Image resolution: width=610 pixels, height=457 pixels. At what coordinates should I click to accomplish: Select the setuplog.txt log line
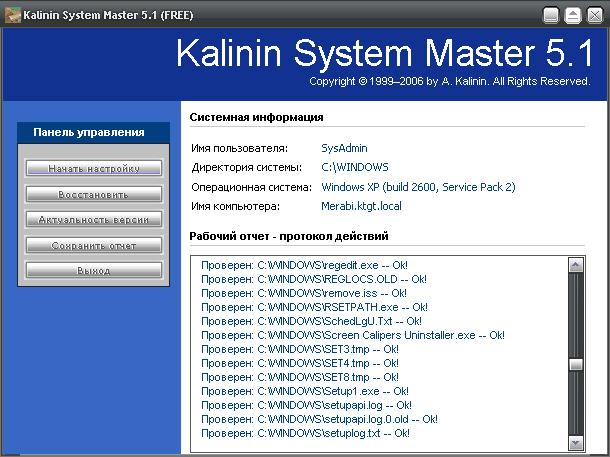[305, 433]
